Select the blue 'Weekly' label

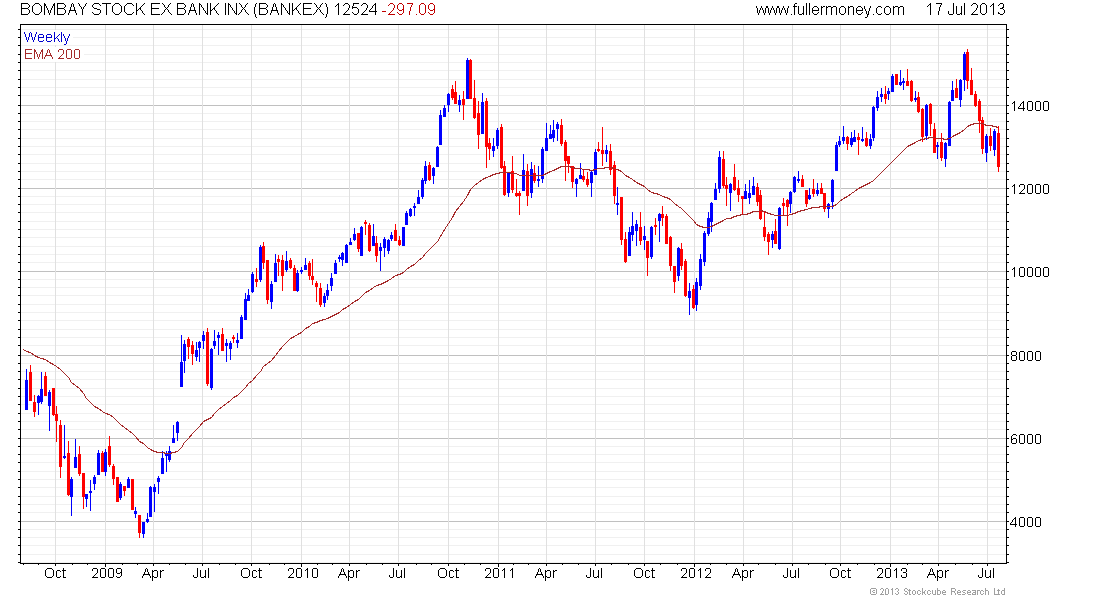click(47, 37)
